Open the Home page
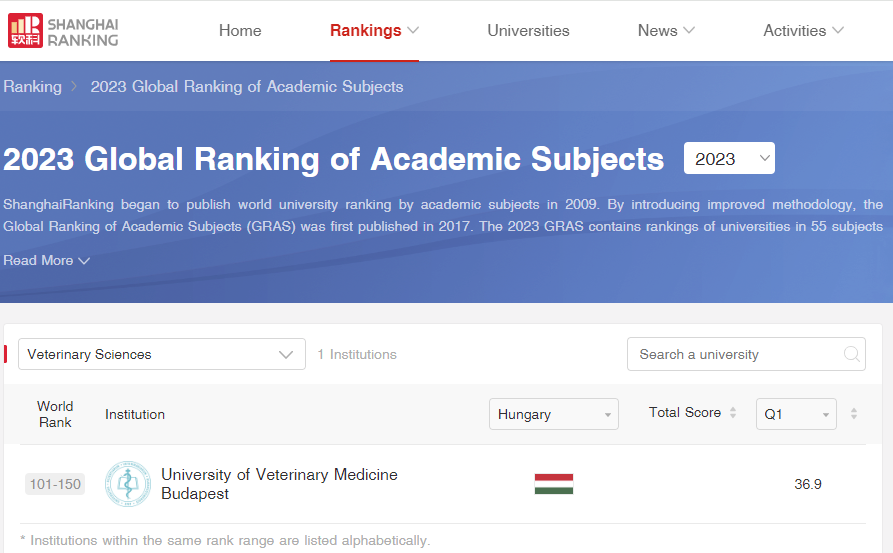 click(x=240, y=31)
